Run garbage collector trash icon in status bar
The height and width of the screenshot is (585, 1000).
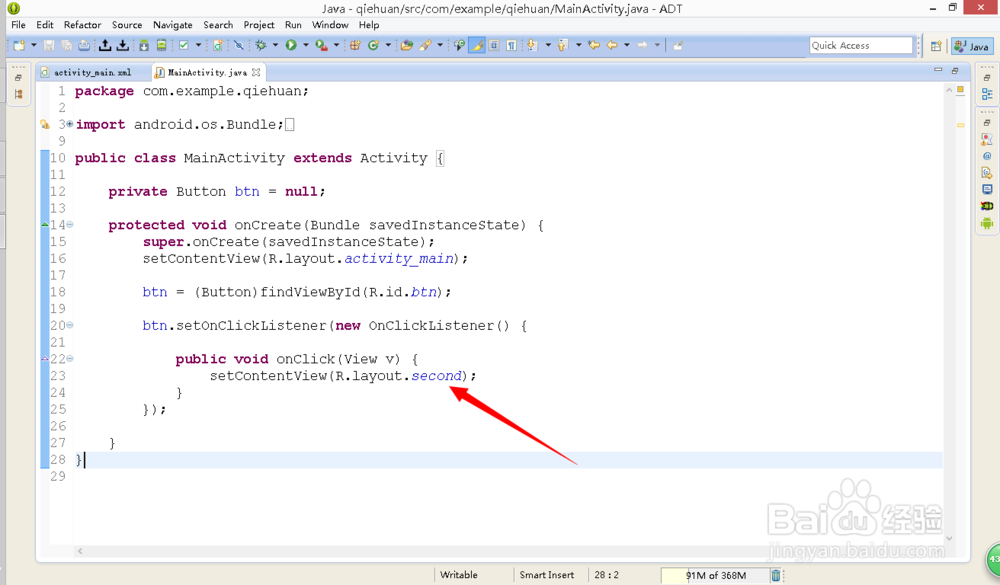776,575
